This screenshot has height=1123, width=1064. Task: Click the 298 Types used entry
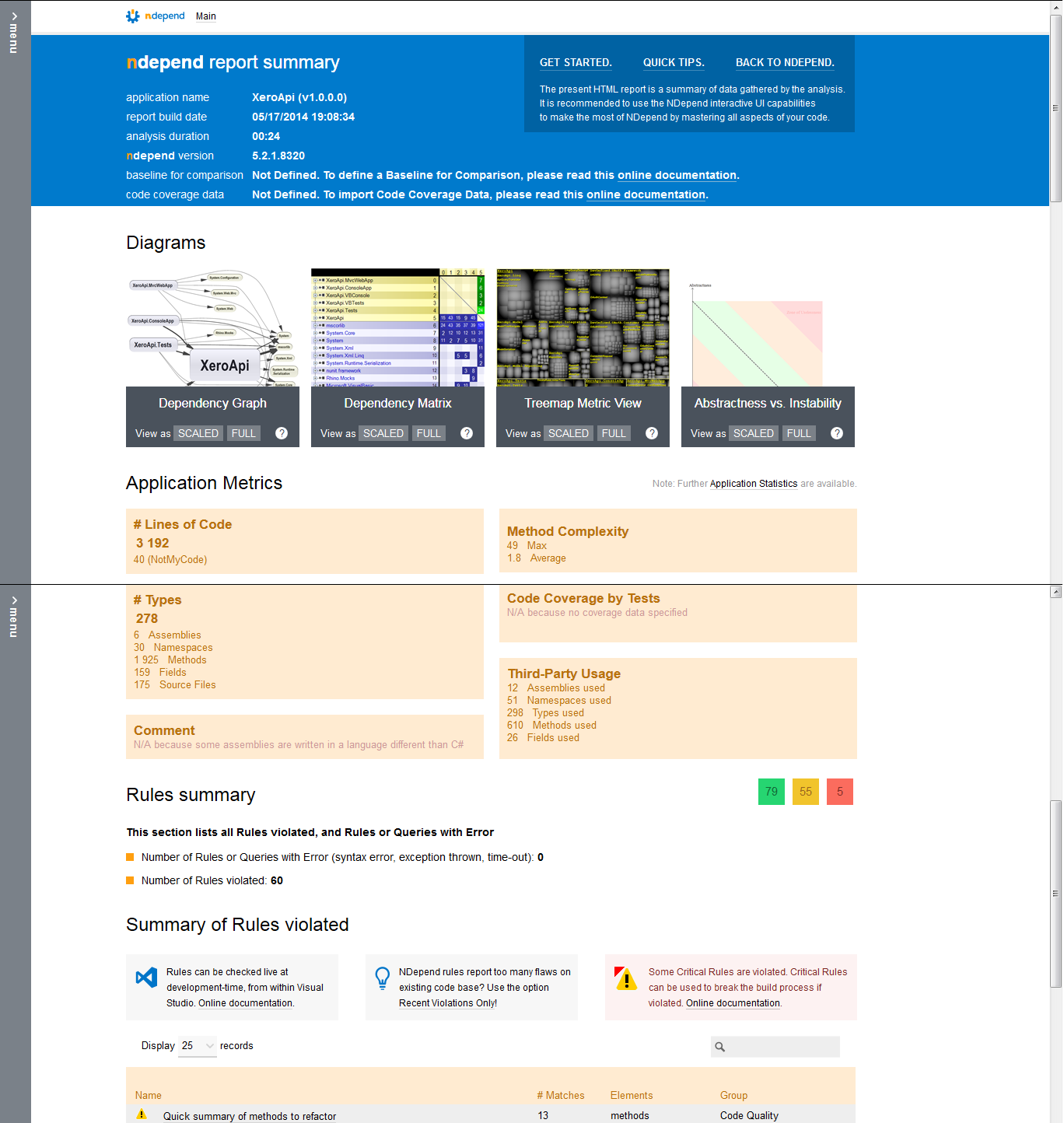[x=545, y=712]
